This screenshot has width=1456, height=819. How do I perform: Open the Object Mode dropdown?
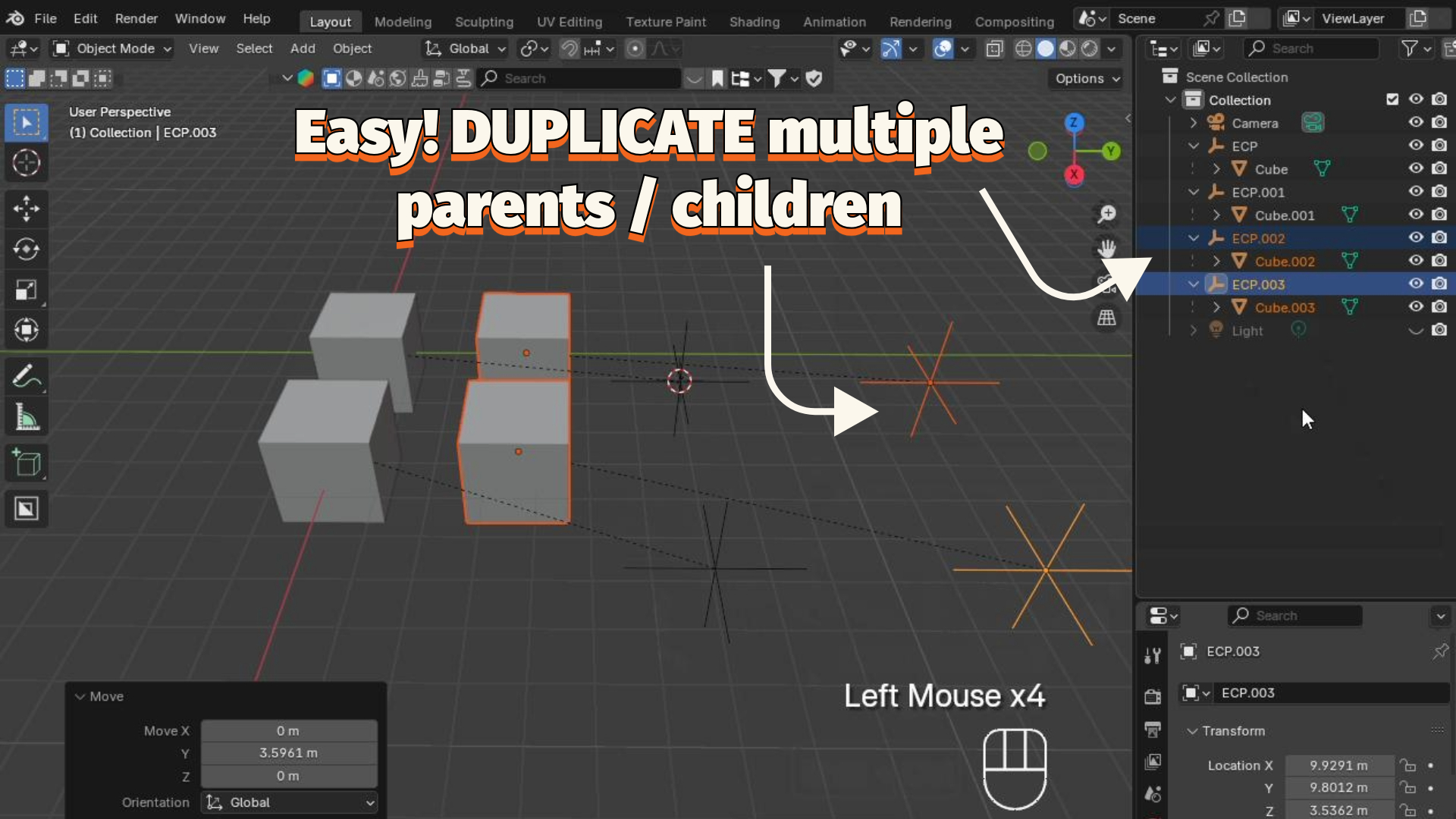[x=112, y=49]
